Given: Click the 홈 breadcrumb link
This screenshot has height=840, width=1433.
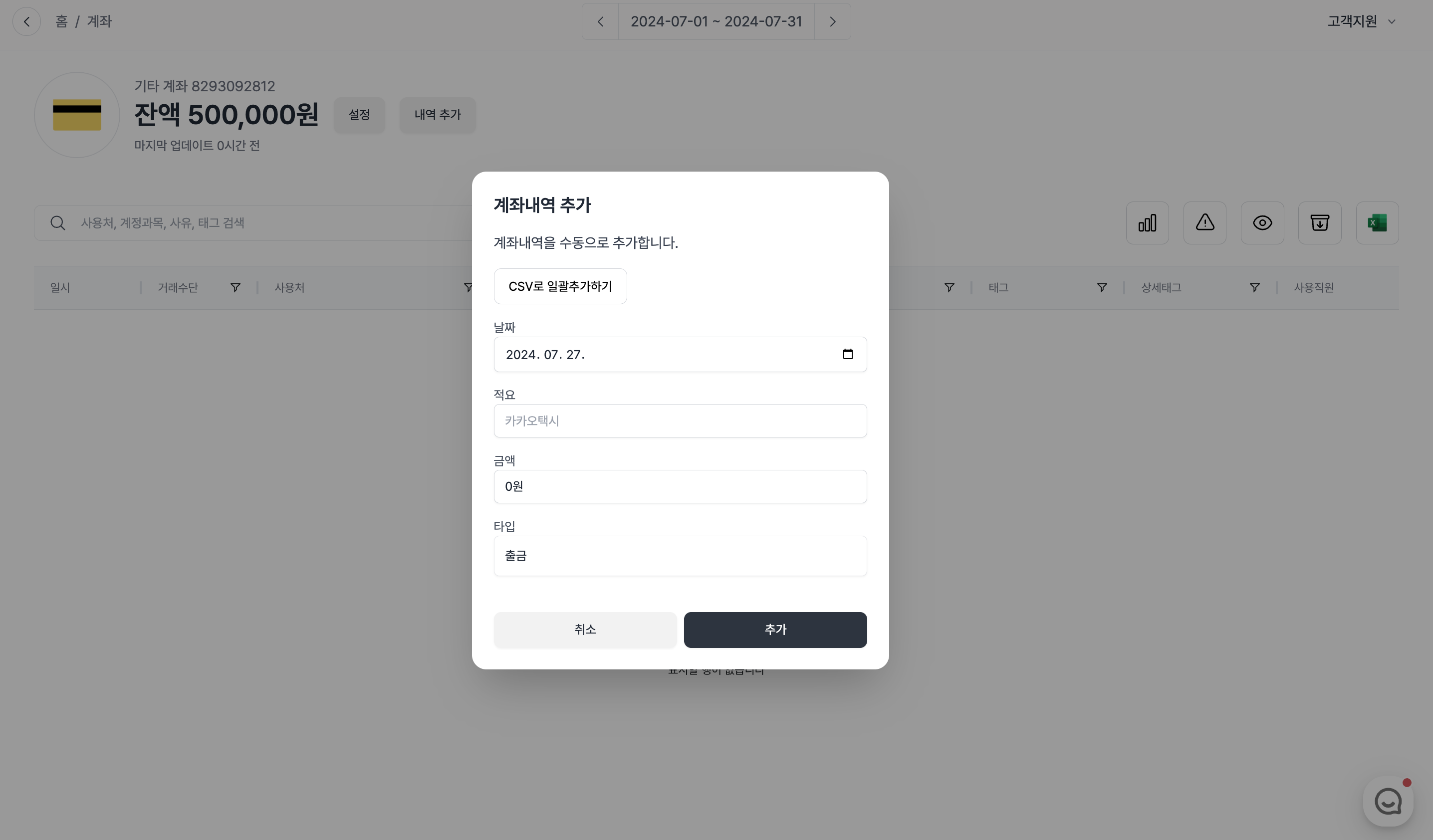Looking at the screenshot, I should coord(61,21).
